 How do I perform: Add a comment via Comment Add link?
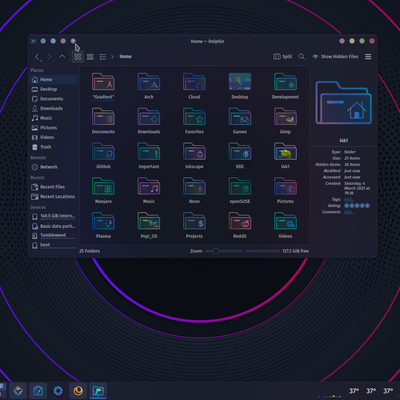pyautogui.click(x=349, y=212)
